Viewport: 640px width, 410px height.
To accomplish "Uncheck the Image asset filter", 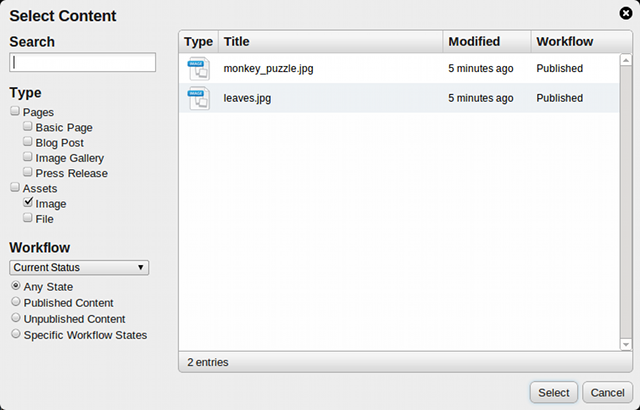I will [28, 203].
